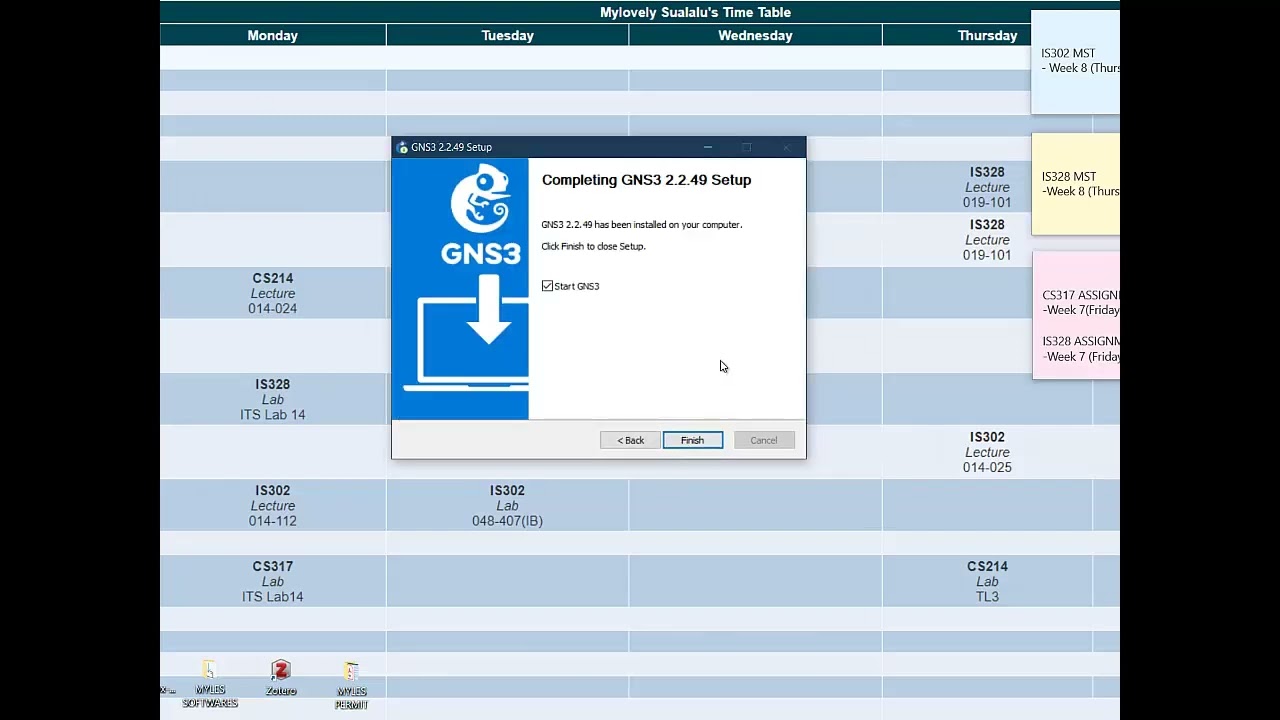Click the greyed-out Cancel button
This screenshot has height=720, width=1280.
pos(764,440)
